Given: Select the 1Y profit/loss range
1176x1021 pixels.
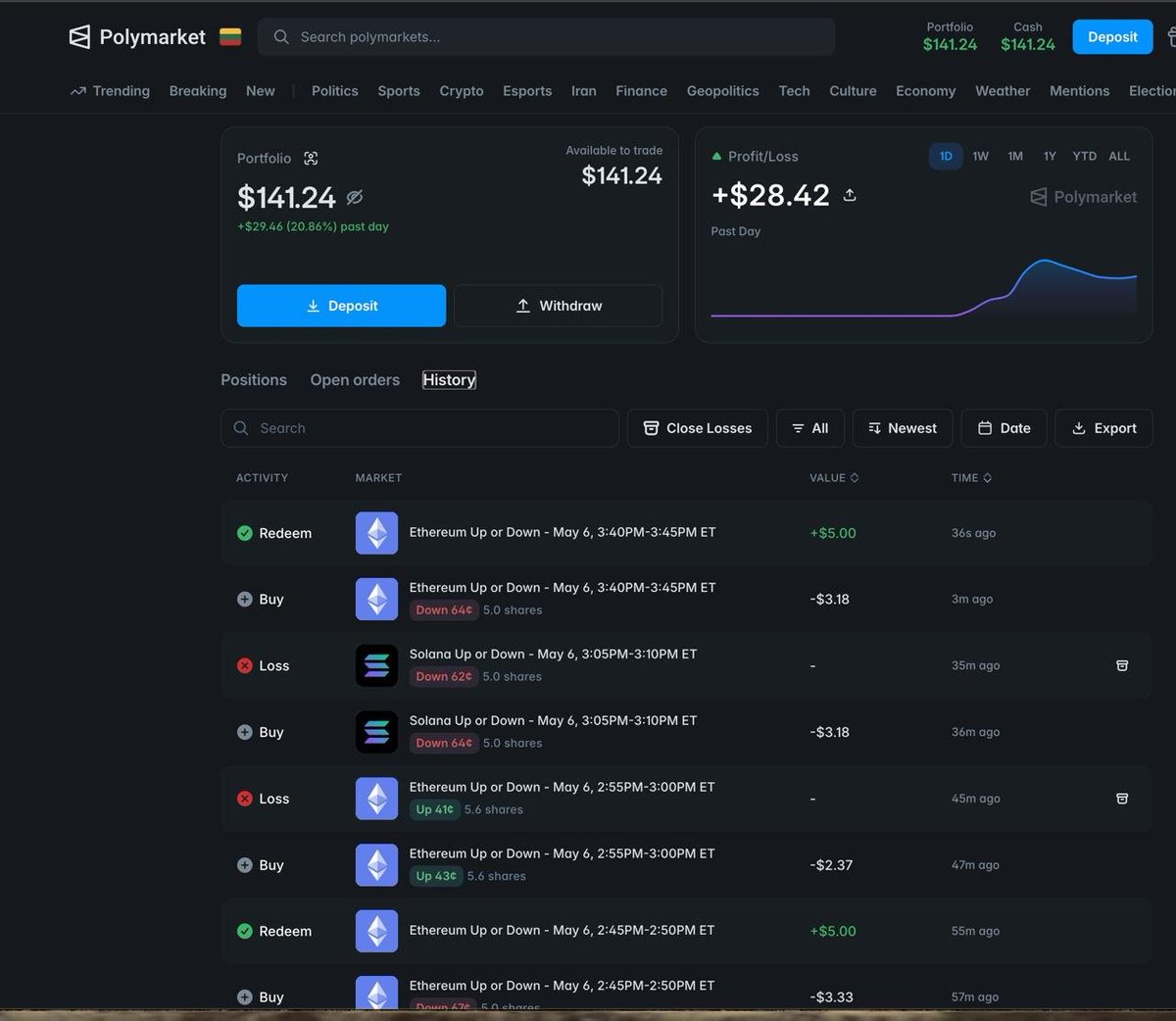Looking at the screenshot, I should pos(1050,157).
